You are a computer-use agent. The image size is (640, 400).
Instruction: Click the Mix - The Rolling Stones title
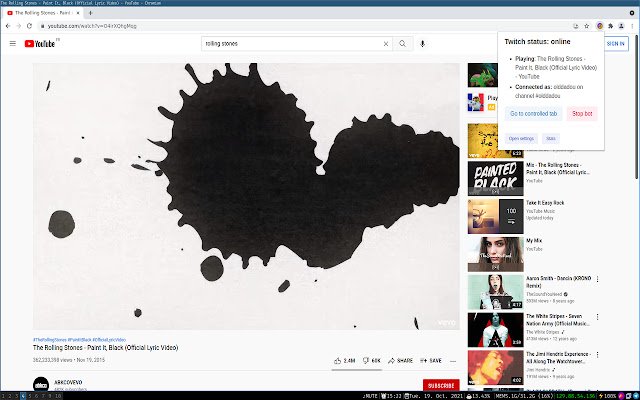tap(558, 169)
